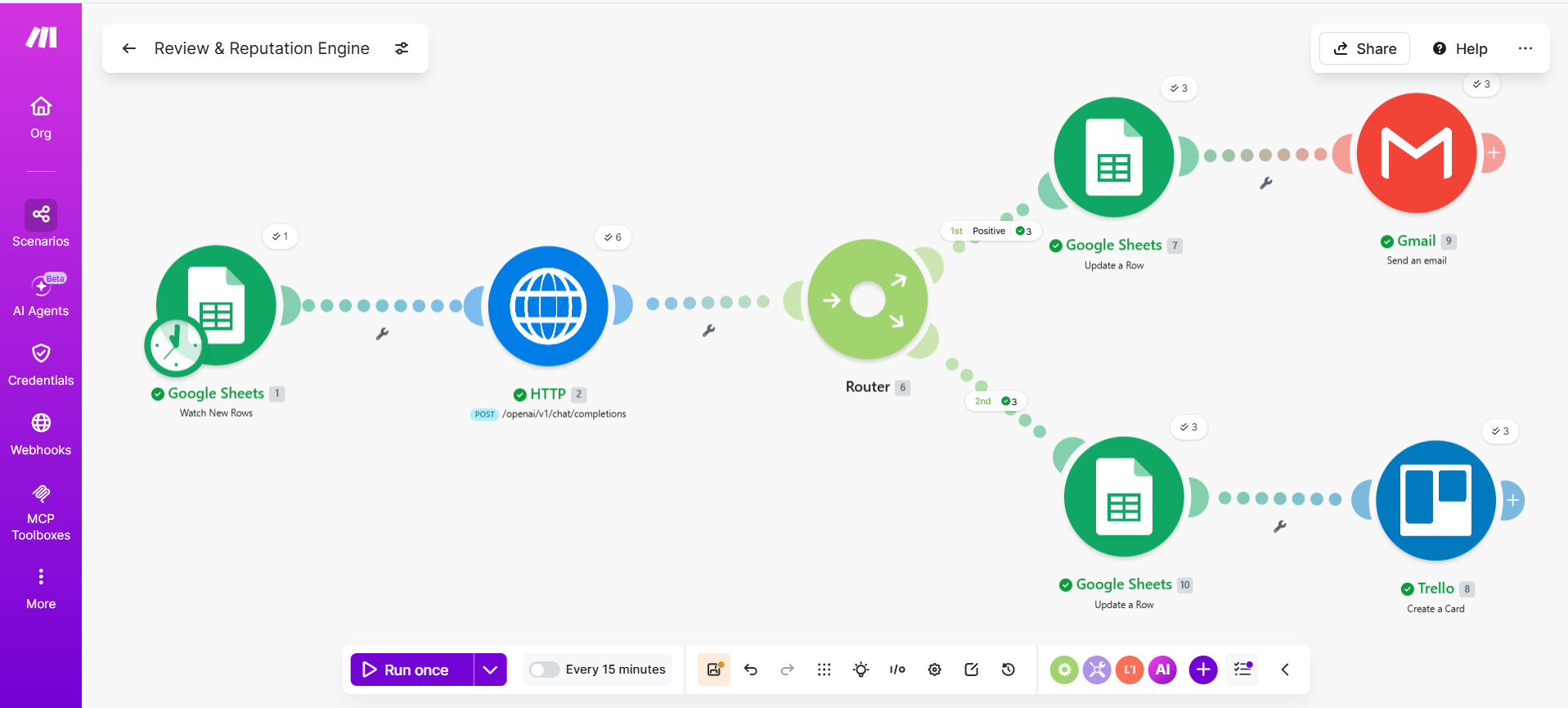Viewport: 1568px width, 708px height.
Task: Undo the last change
Action: pos(751,670)
